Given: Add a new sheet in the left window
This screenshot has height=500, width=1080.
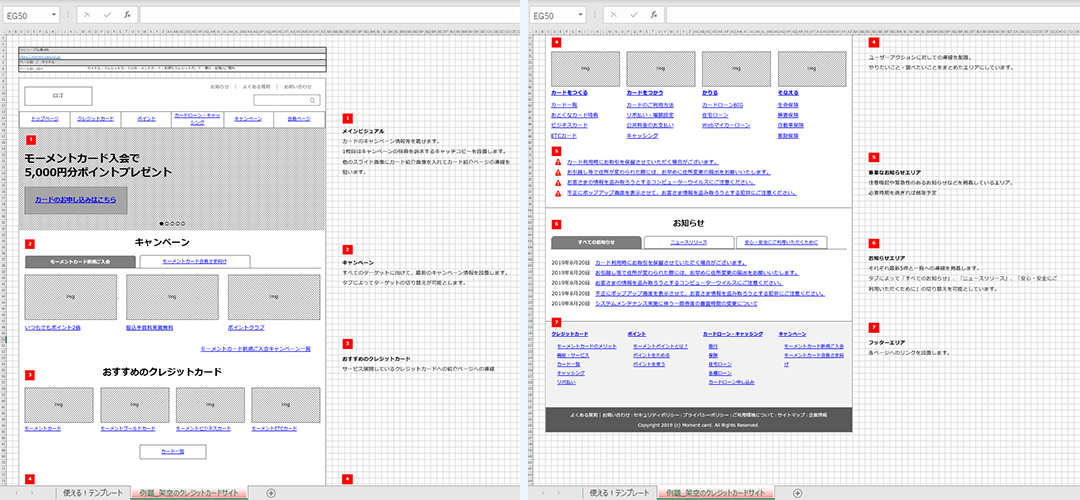Looking at the screenshot, I should click(x=271, y=493).
